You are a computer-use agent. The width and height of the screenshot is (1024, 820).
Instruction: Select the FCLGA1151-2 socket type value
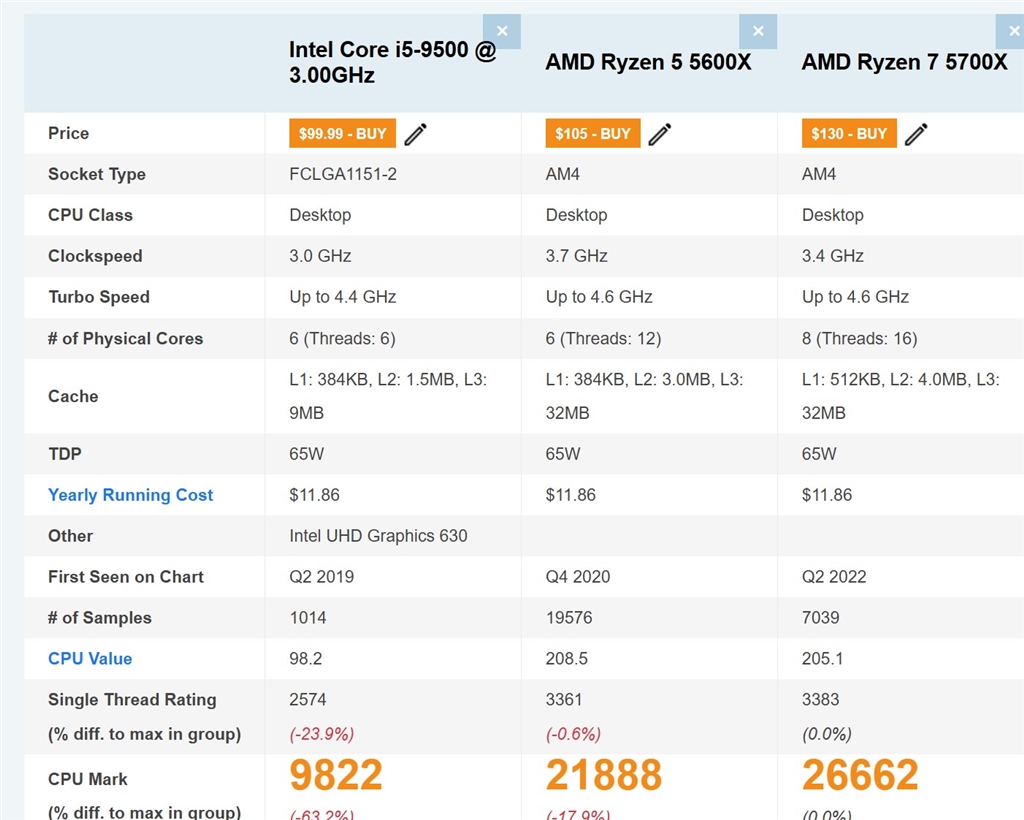pyautogui.click(x=343, y=174)
